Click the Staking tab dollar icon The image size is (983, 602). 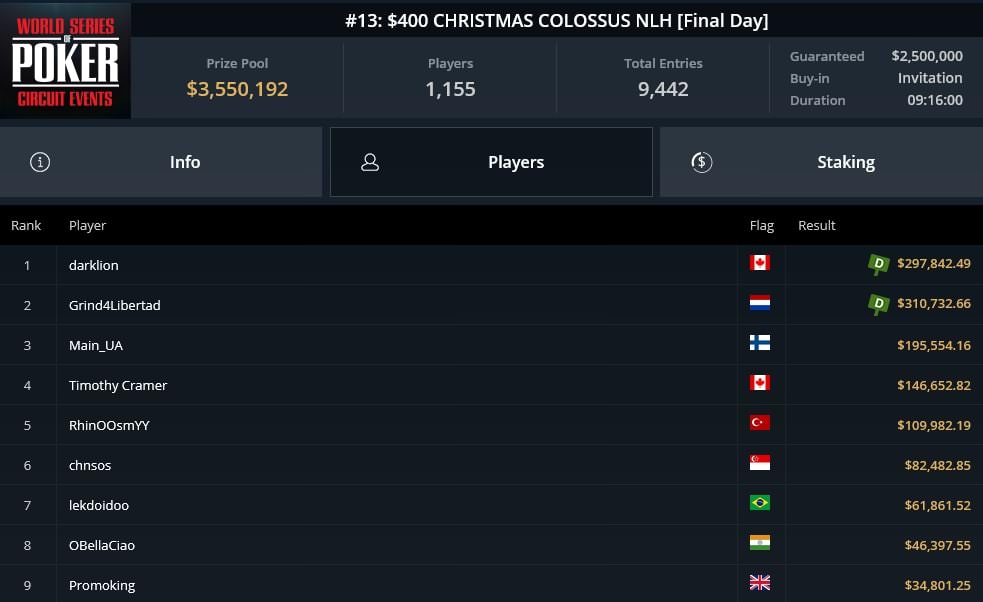702,162
